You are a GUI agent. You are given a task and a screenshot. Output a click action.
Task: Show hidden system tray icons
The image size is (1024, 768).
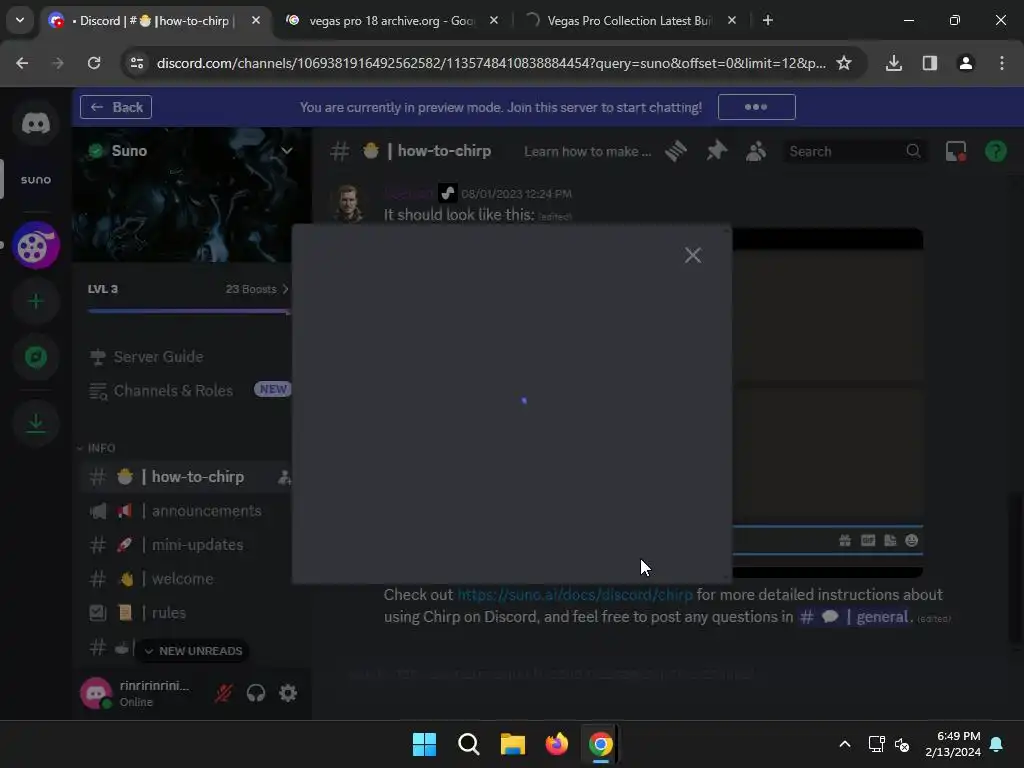click(844, 744)
